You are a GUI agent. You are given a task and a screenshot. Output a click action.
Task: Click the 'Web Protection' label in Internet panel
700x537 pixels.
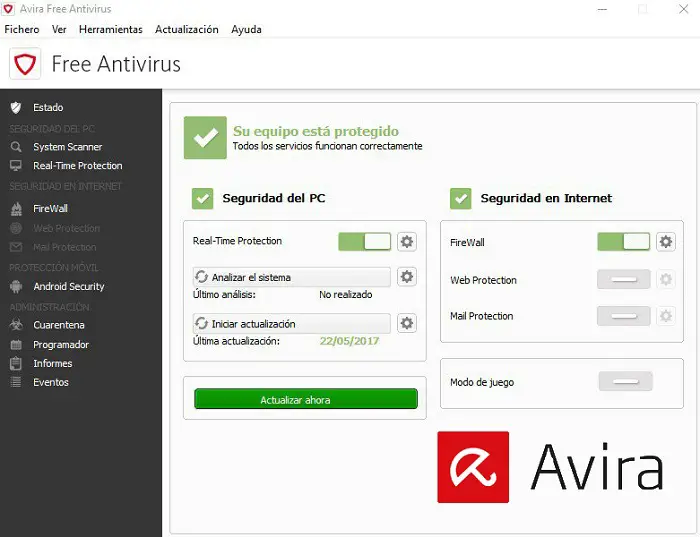click(483, 280)
